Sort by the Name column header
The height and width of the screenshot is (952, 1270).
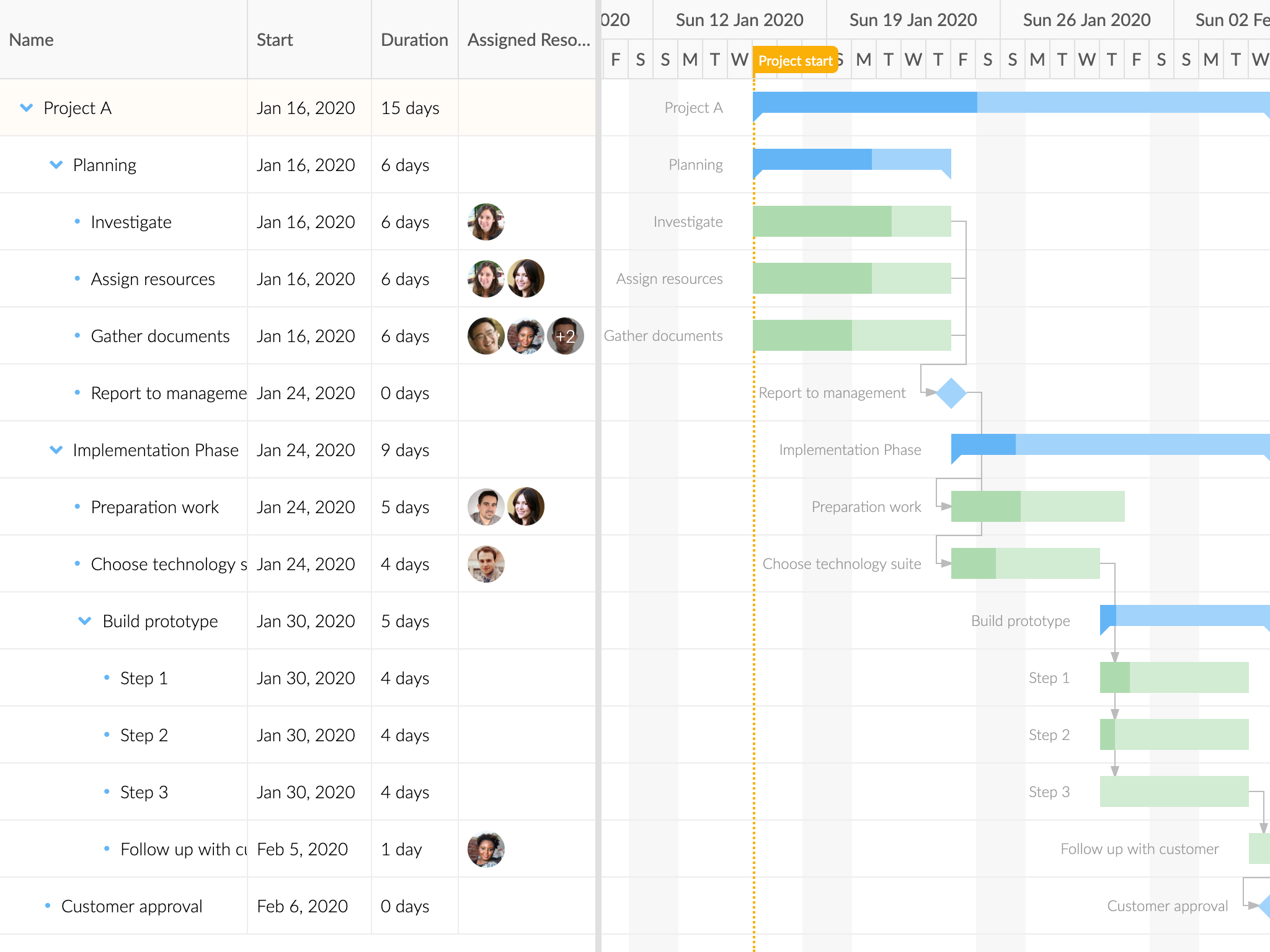point(32,40)
